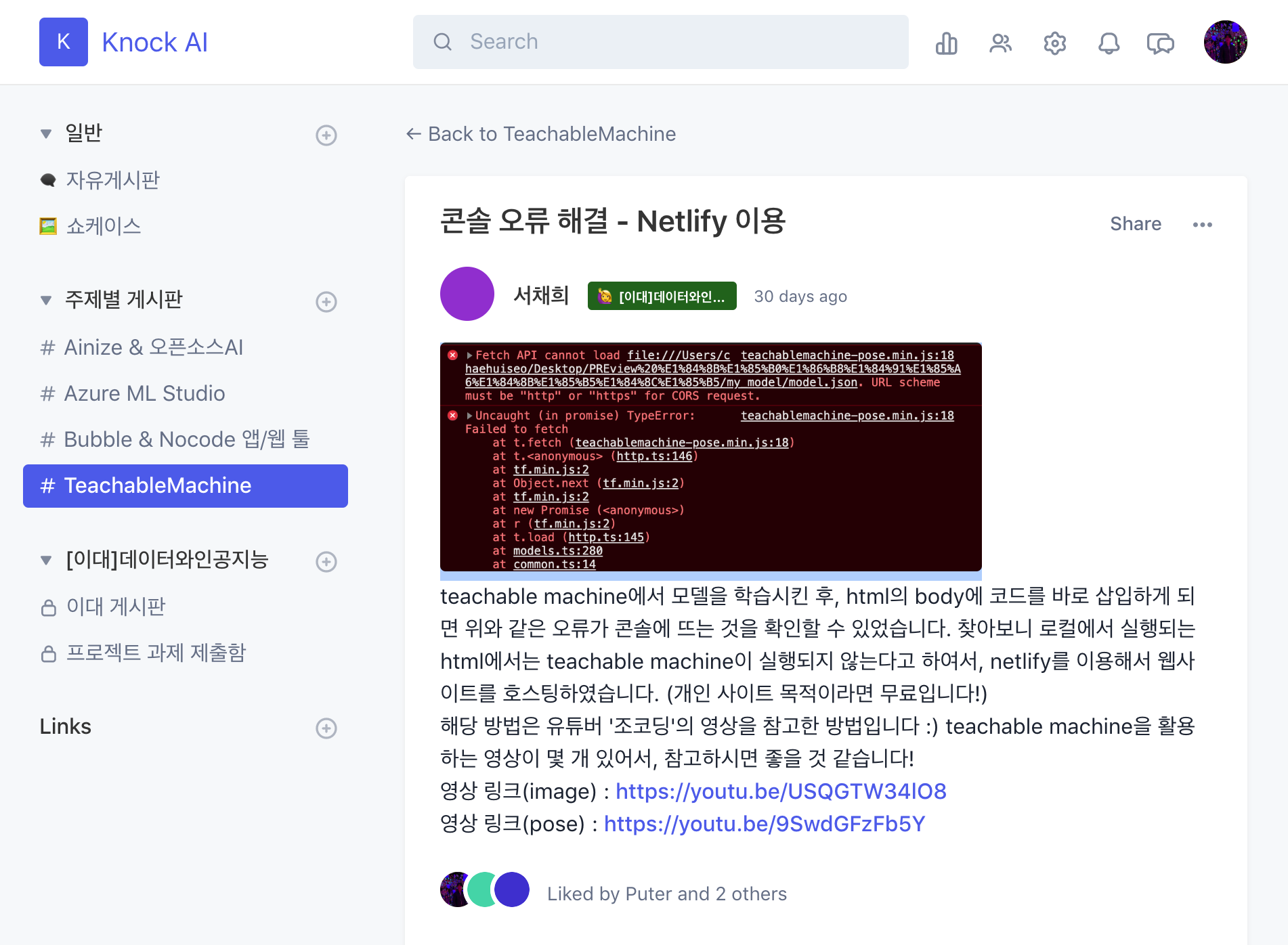Screen dimensions: 1288x945
Task: Open the members people icon
Action: tap(1000, 43)
